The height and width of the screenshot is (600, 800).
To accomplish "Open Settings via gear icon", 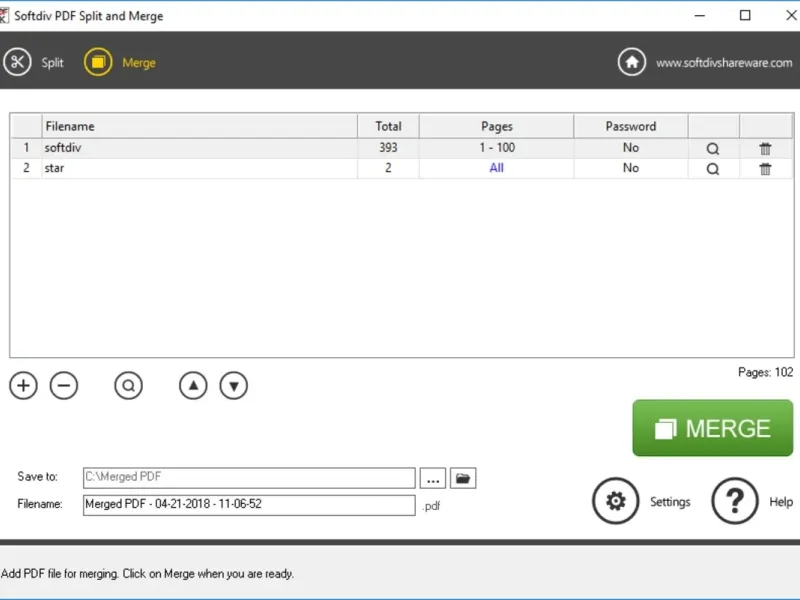I will click(x=615, y=501).
